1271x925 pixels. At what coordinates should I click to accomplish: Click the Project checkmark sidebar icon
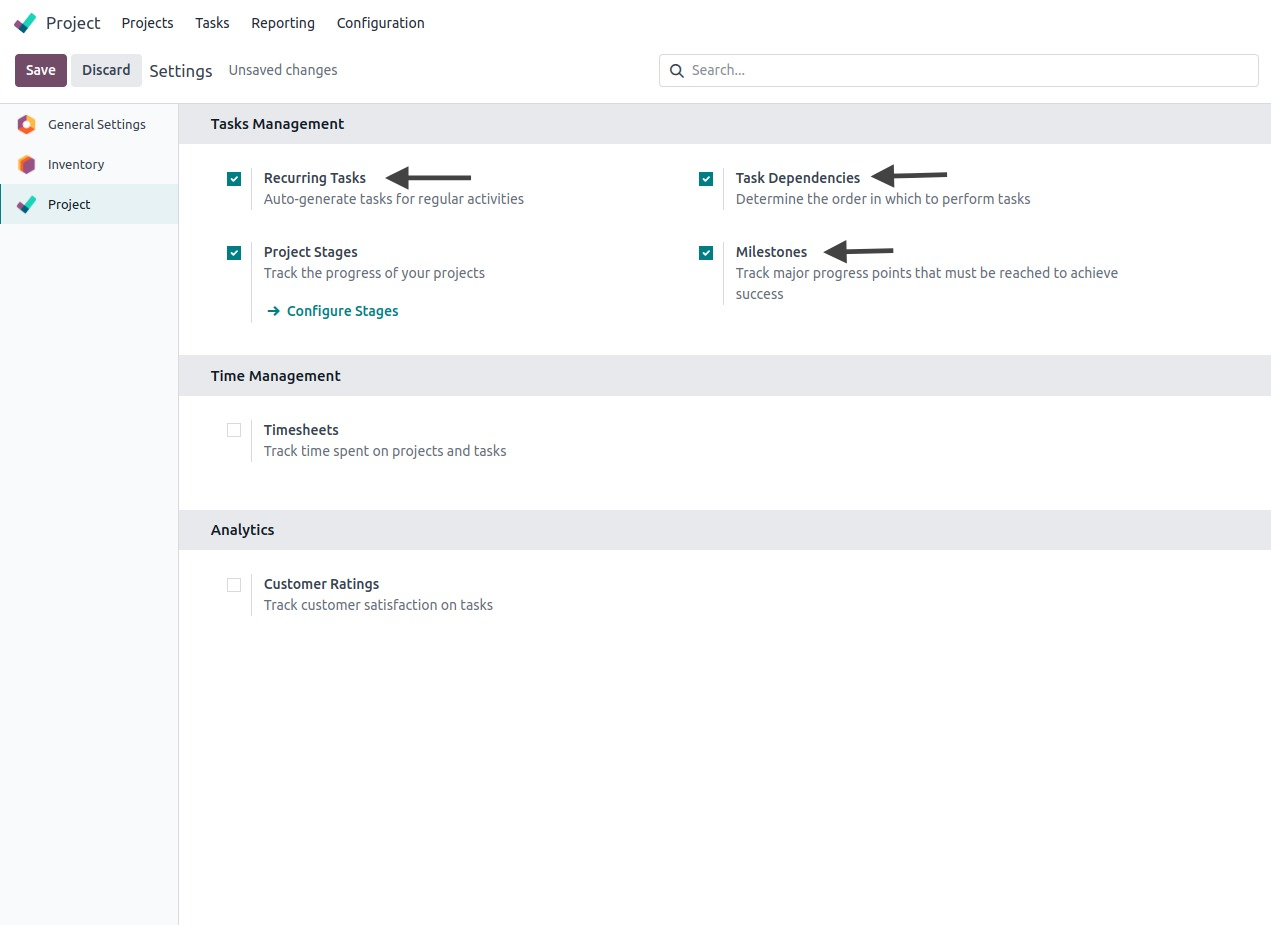pos(27,205)
